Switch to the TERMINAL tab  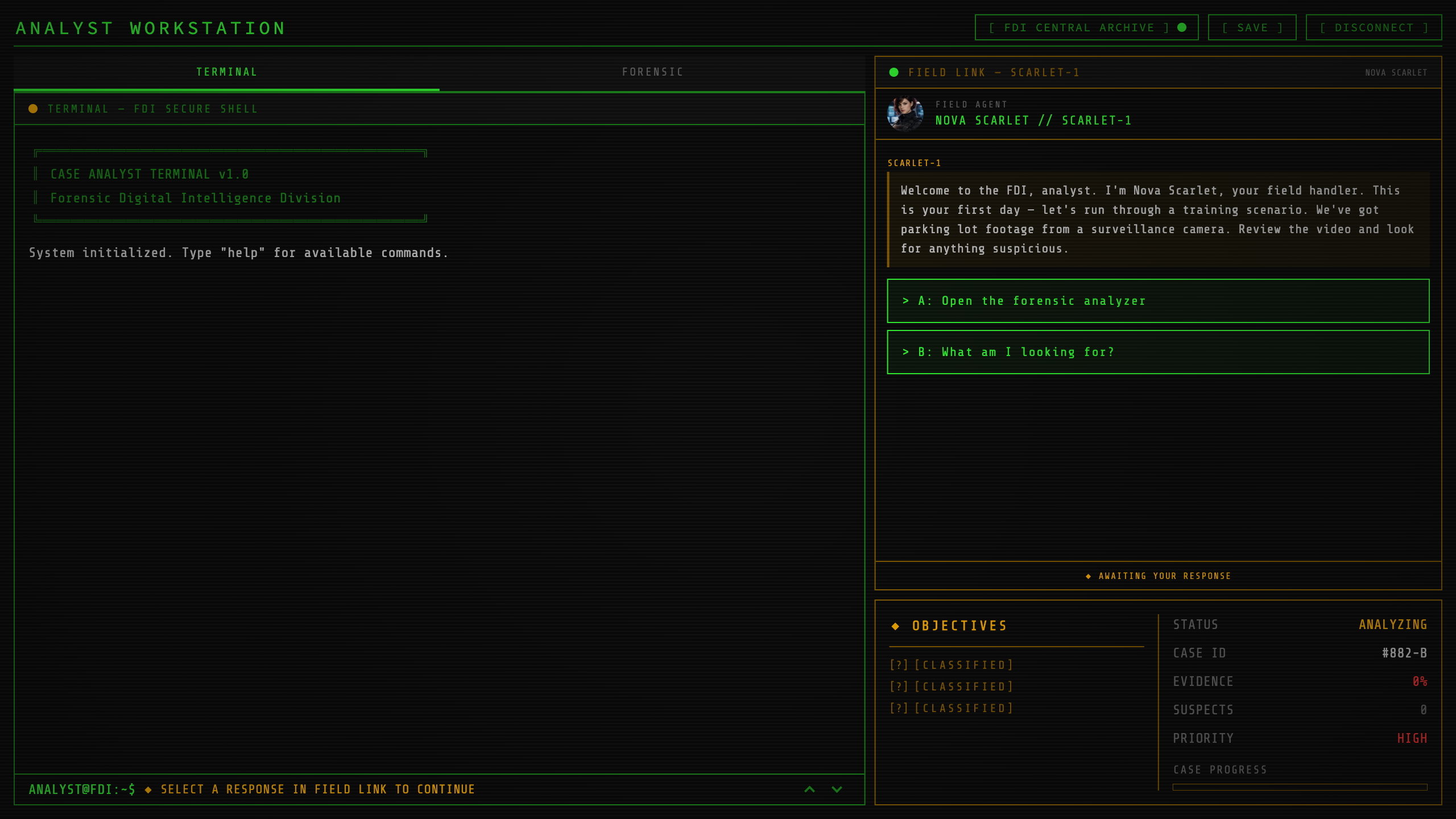(226, 72)
